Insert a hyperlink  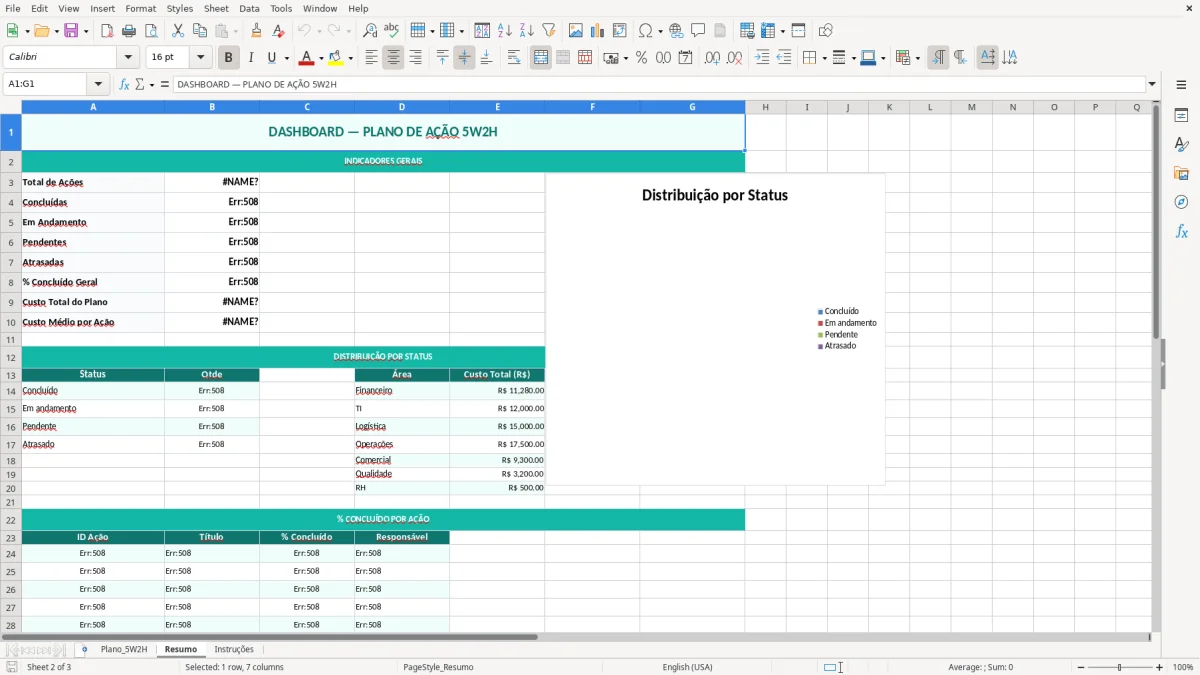pos(676,31)
